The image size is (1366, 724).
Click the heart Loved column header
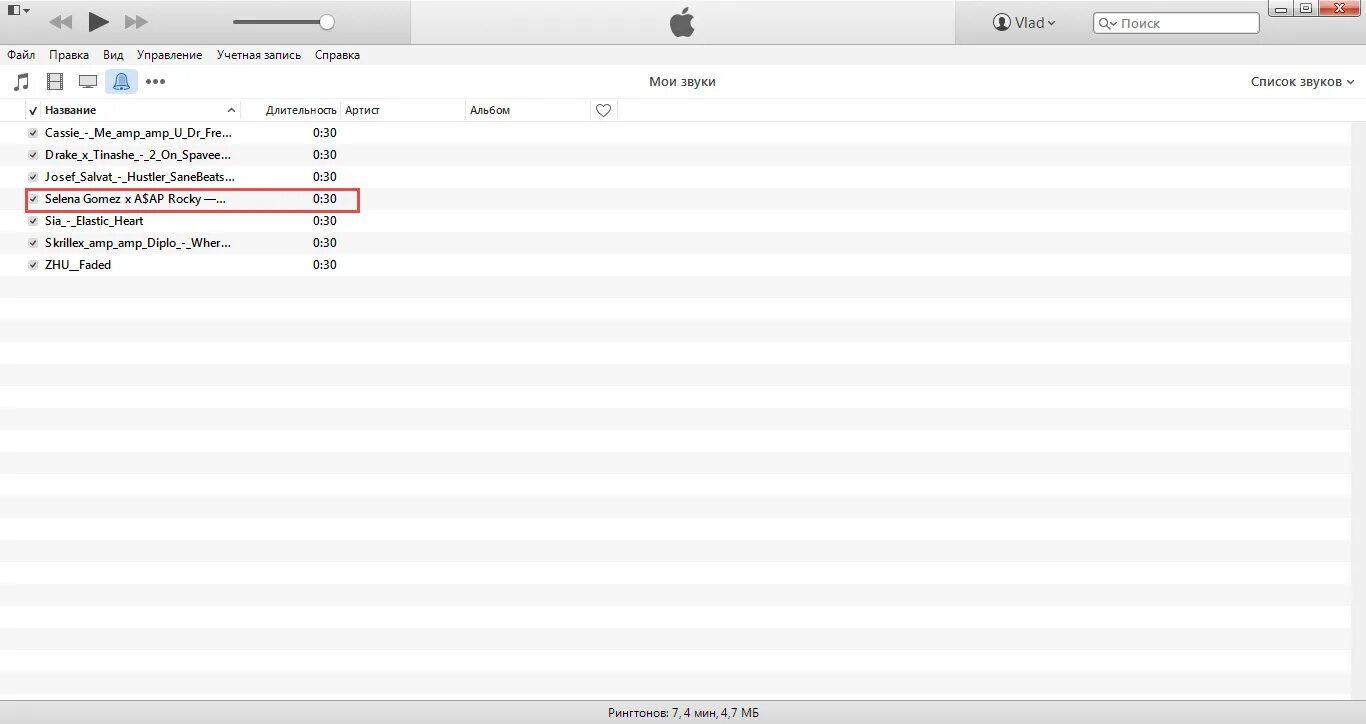(603, 110)
